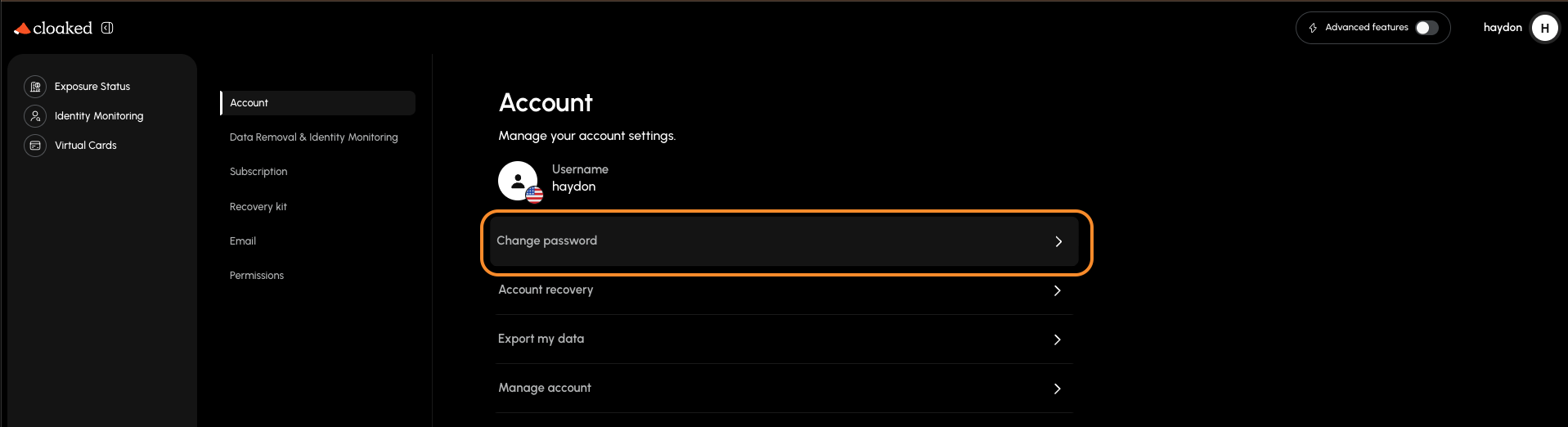Click the Permissions settings link
Image resolution: width=1568 pixels, height=427 pixels.
click(257, 276)
